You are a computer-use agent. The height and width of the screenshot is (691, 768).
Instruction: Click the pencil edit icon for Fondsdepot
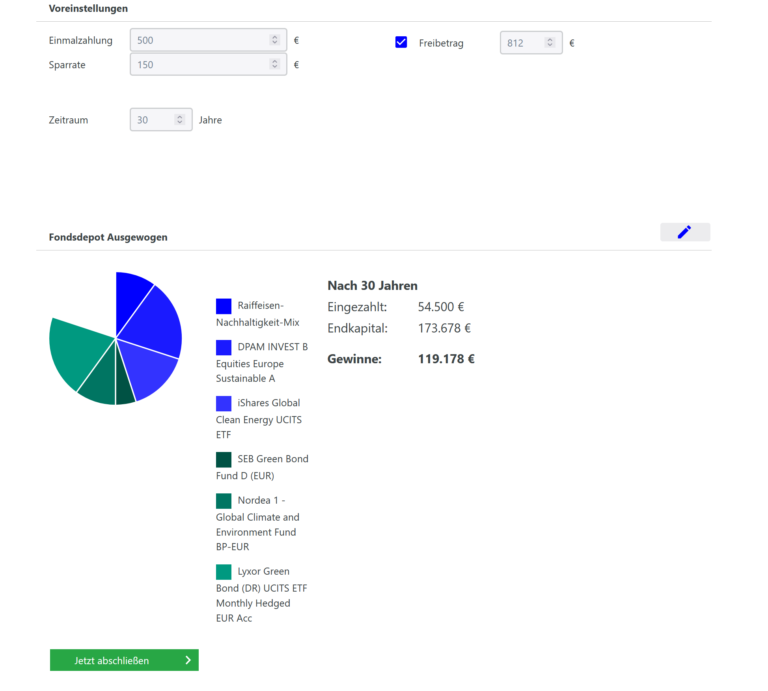tap(685, 232)
